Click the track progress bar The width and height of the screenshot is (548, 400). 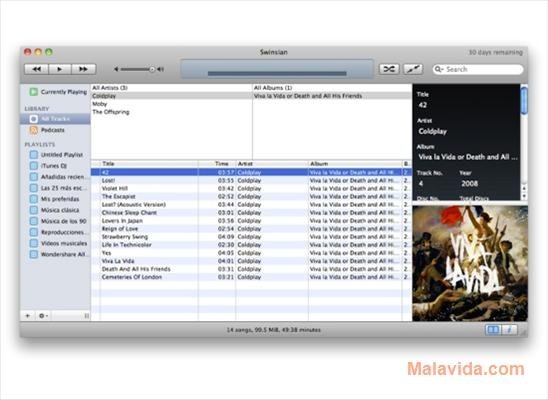[x=277, y=73]
